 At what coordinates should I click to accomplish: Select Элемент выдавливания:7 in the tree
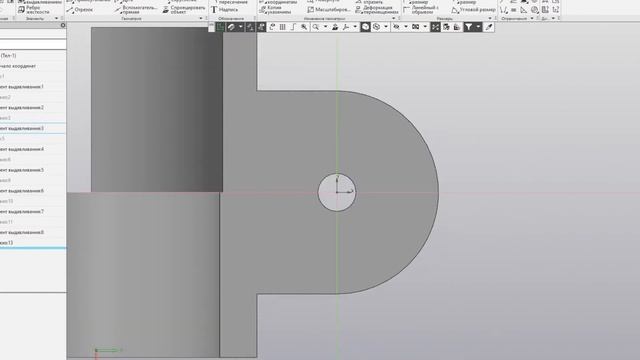(22, 212)
